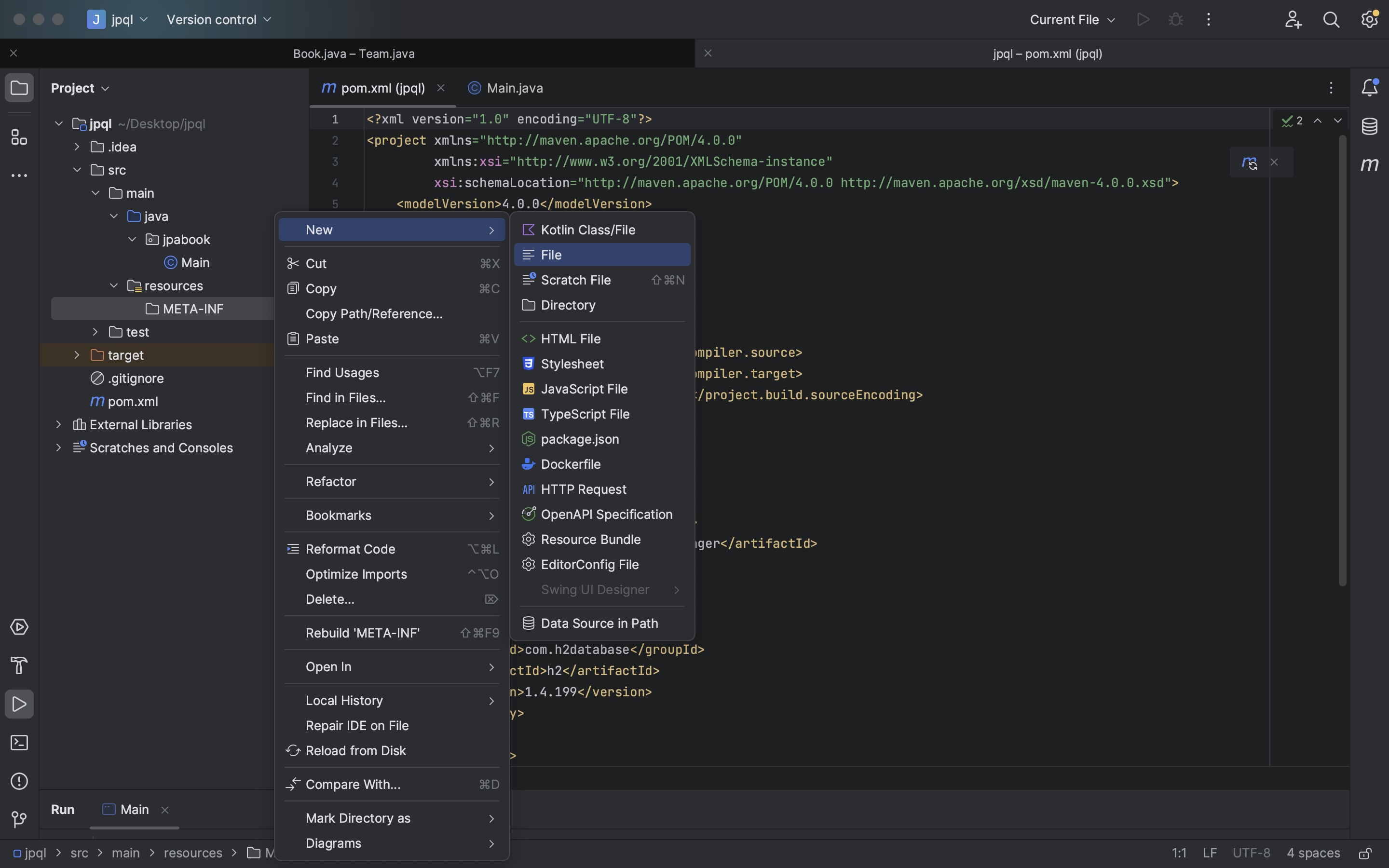Expand the target folder node
The height and width of the screenshot is (868, 1389).
point(77,355)
